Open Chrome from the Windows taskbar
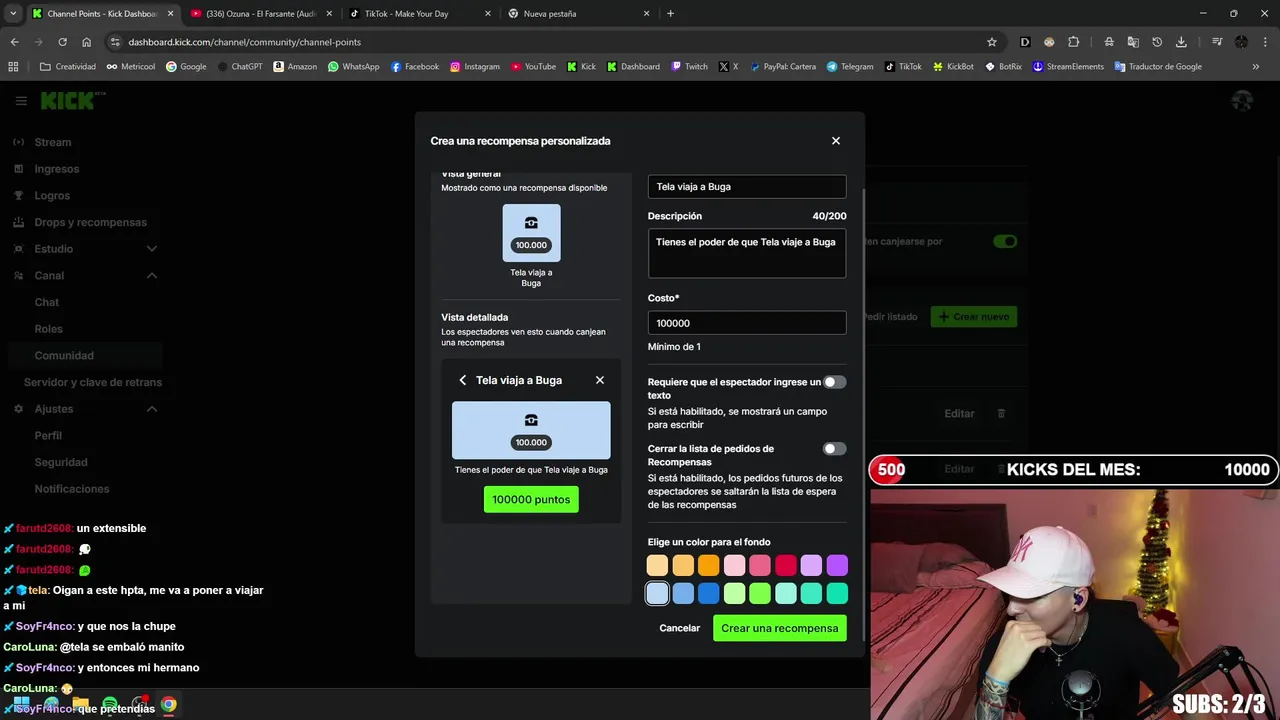Viewport: 1280px width, 720px height. (x=169, y=705)
